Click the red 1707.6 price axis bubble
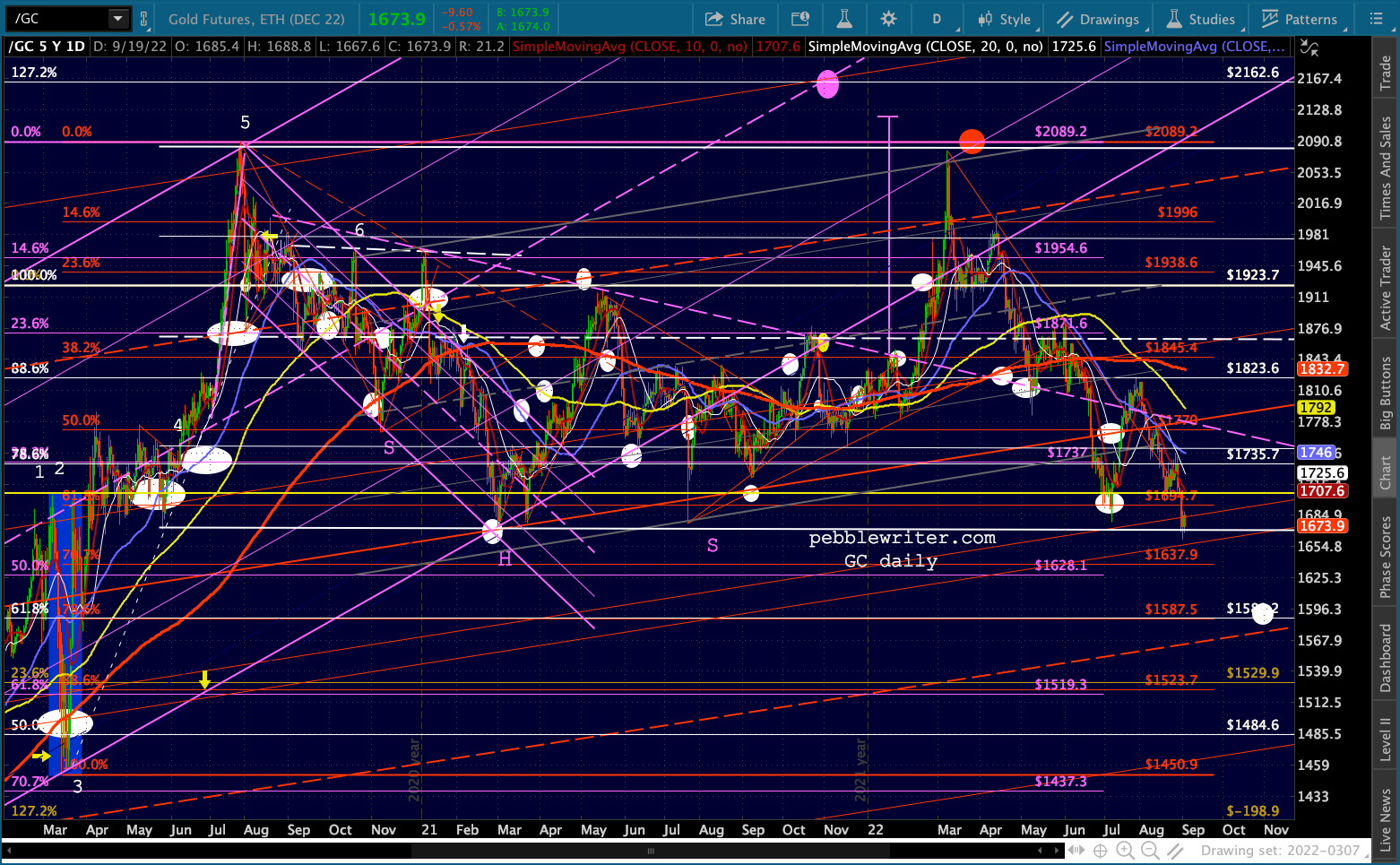 (x=1322, y=491)
